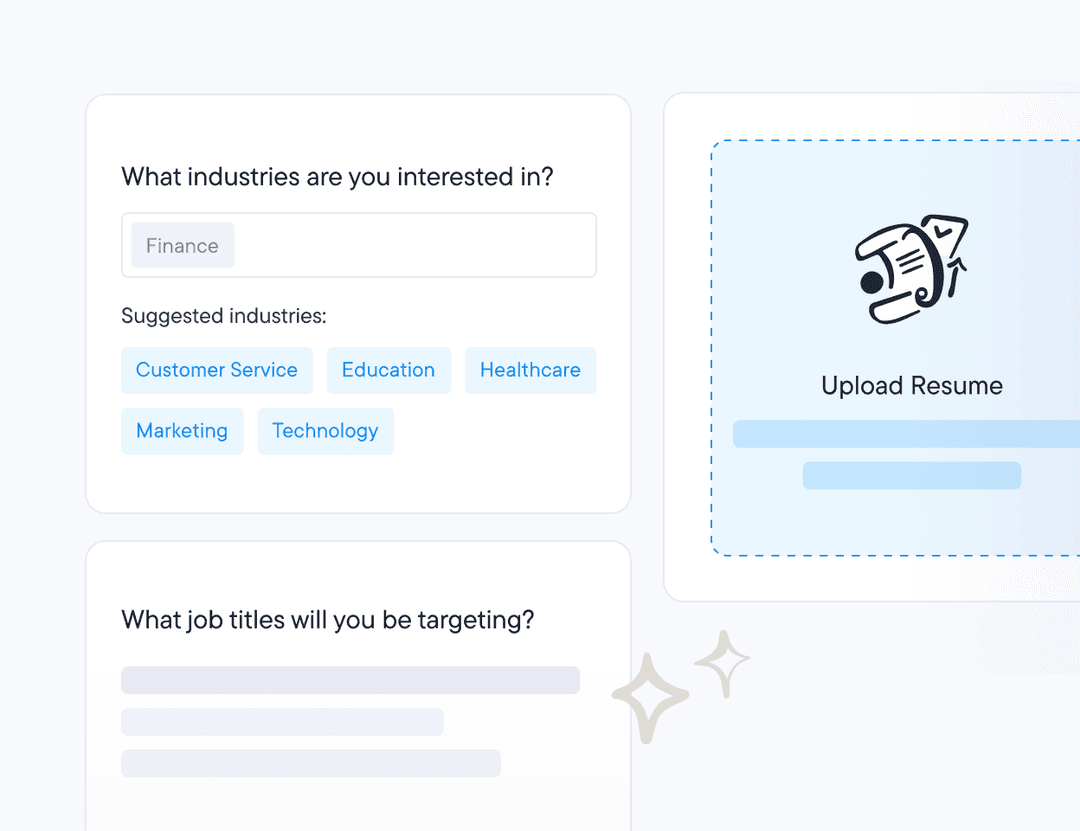Click the large sparkle star icon
The height and width of the screenshot is (831, 1080).
pos(650,698)
